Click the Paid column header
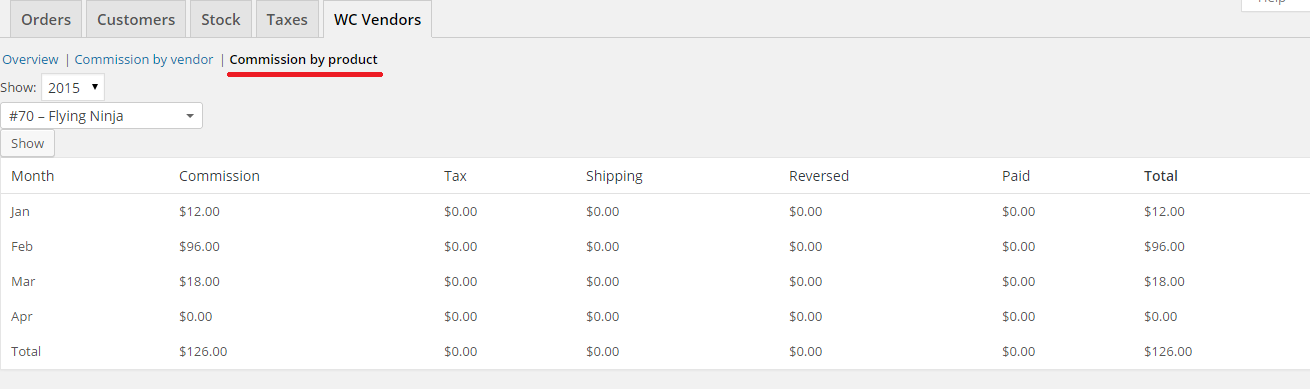This screenshot has width=1310, height=389. (x=1016, y=176)
